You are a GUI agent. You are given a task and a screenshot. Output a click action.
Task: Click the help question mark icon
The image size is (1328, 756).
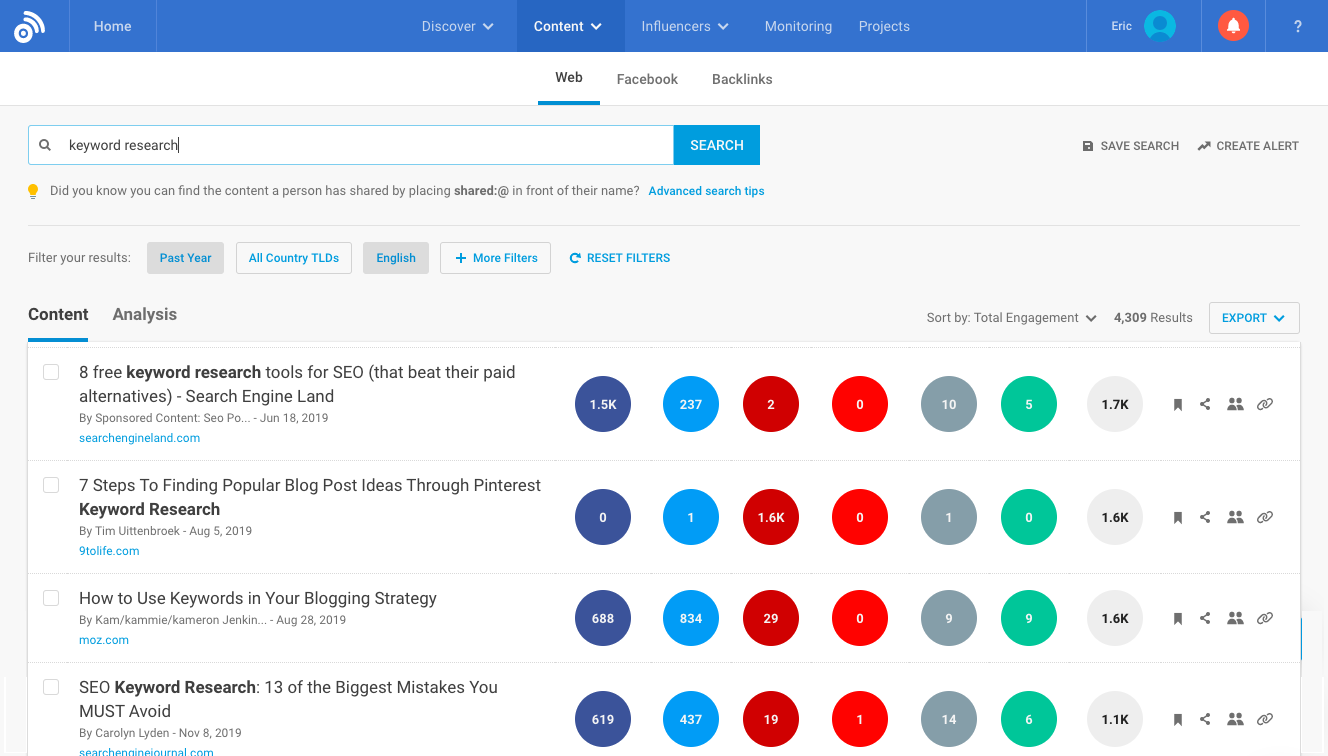tap(1298, 27)
